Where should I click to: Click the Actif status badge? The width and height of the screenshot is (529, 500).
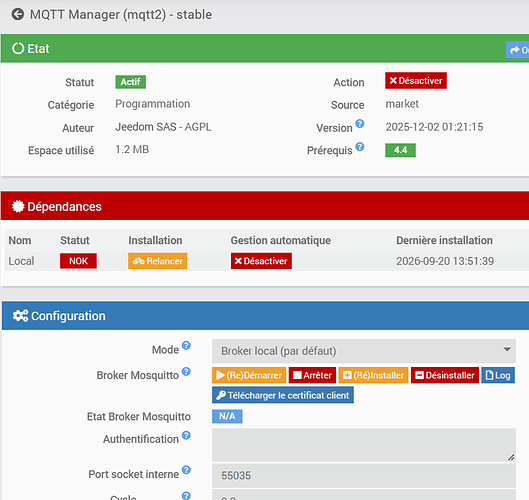point(131,82)
